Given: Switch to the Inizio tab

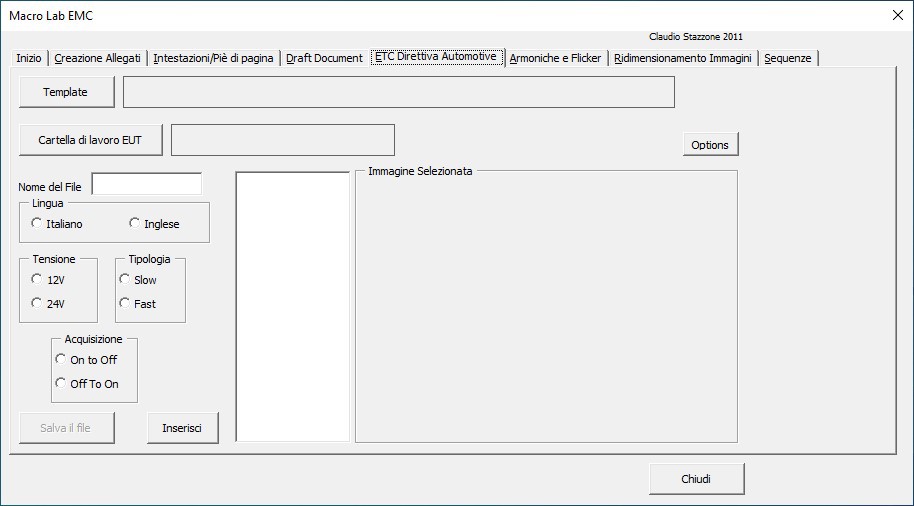Looking at the screenshot, I should coord(29,58).
